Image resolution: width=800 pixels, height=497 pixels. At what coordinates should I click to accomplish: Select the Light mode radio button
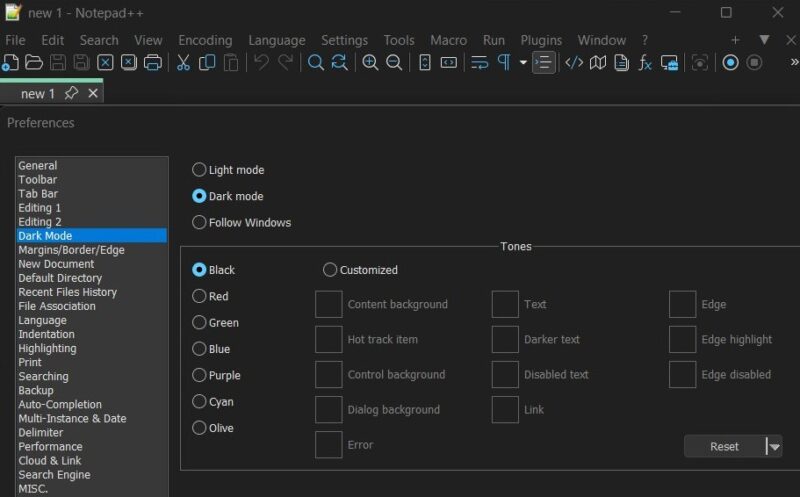[199, 169]
